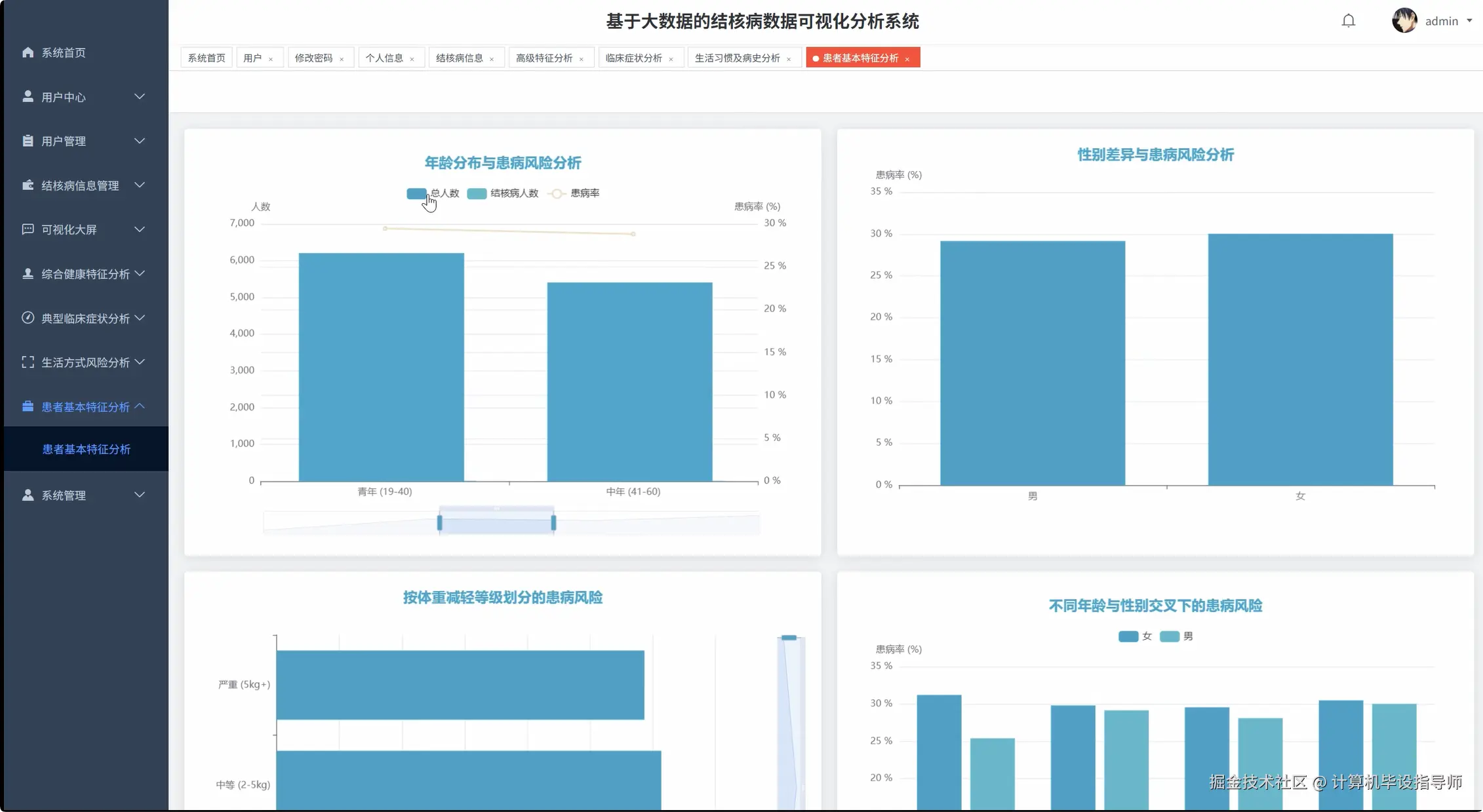Expand the 生活方式风险分析 chevron
This screenshot has height=812, width=1483.
coord(140,362)
